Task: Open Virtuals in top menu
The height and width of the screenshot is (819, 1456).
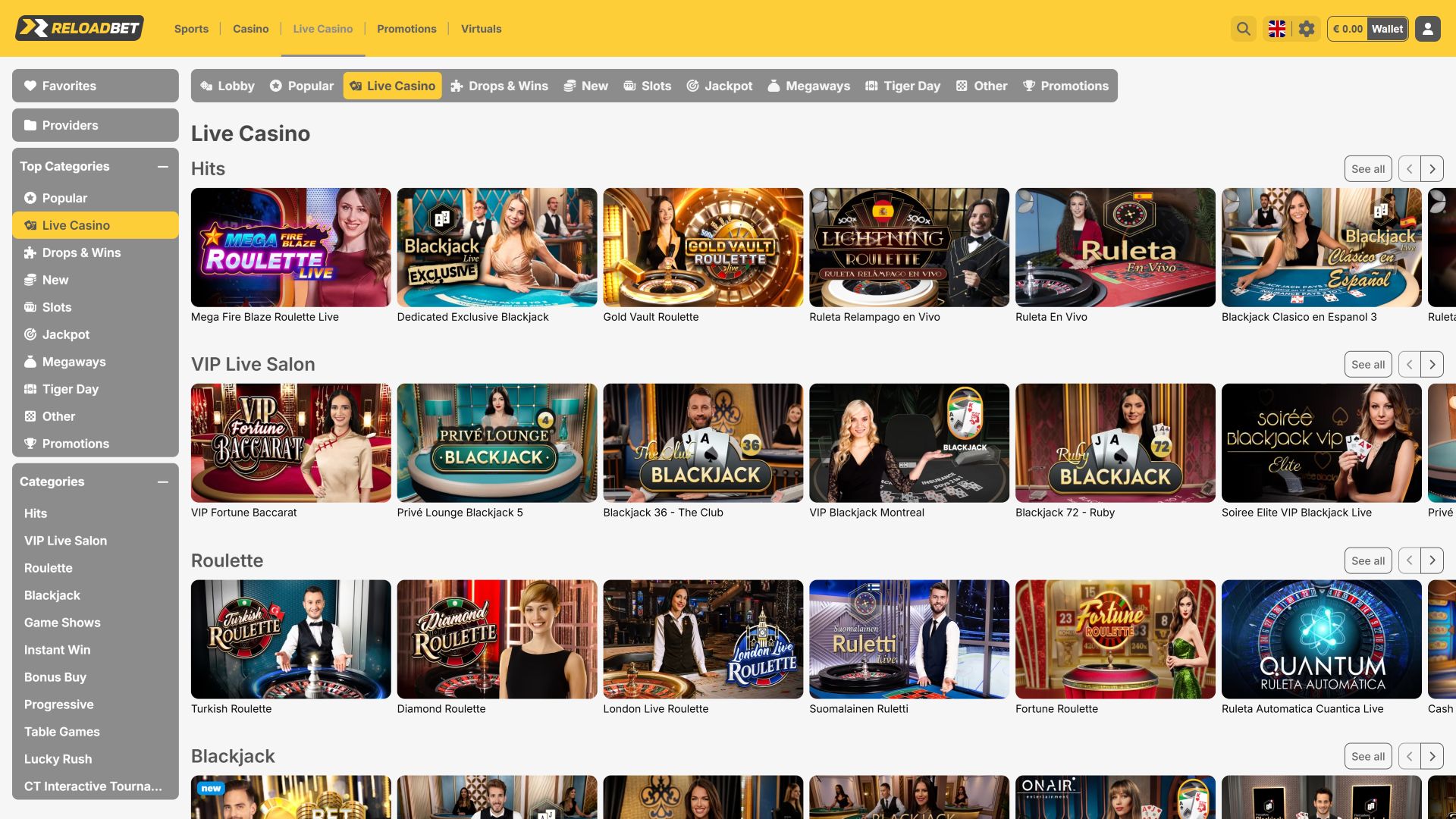Action: tap(481, 29)
